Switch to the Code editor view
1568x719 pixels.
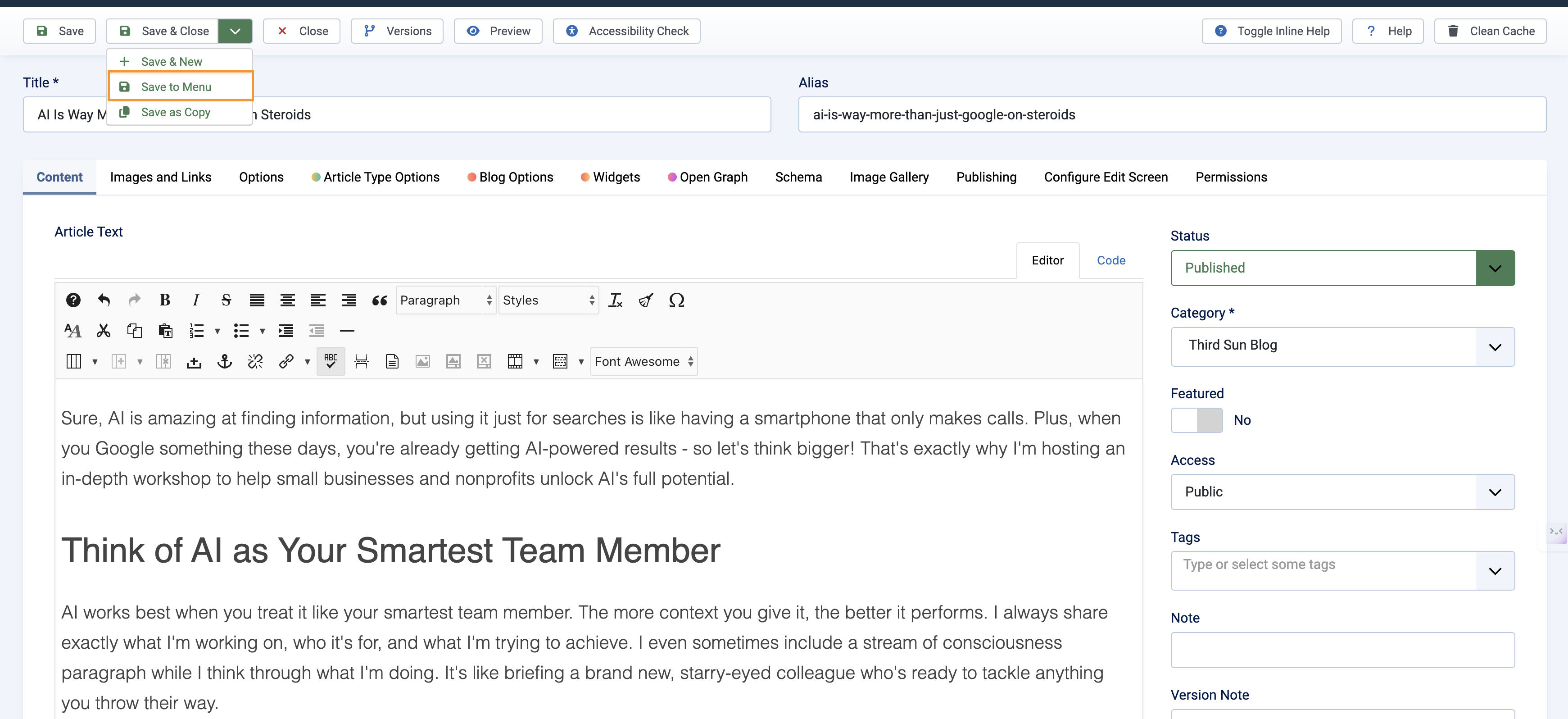(1110, 260)
